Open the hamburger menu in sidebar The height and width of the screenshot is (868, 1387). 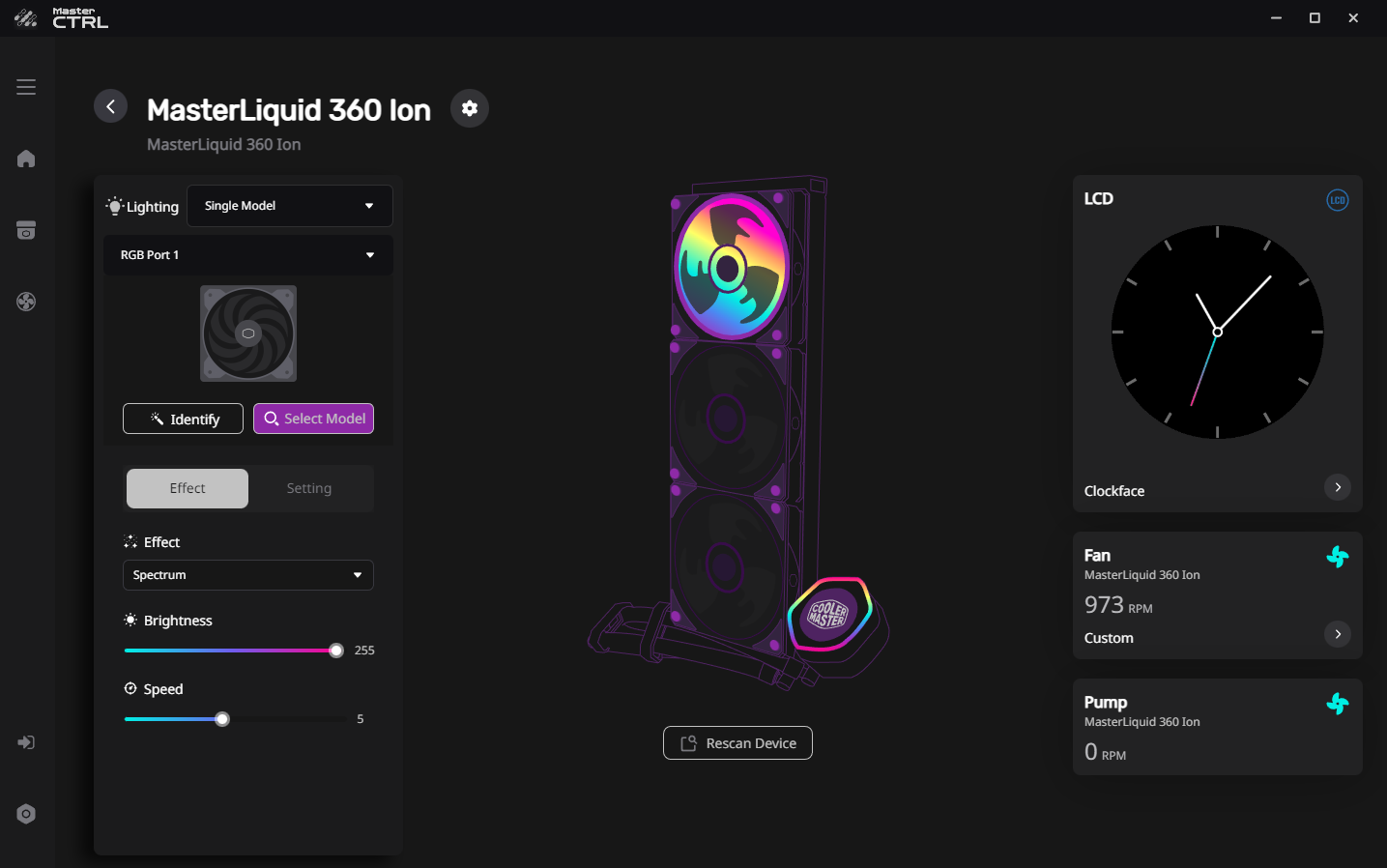coord(26,87)
